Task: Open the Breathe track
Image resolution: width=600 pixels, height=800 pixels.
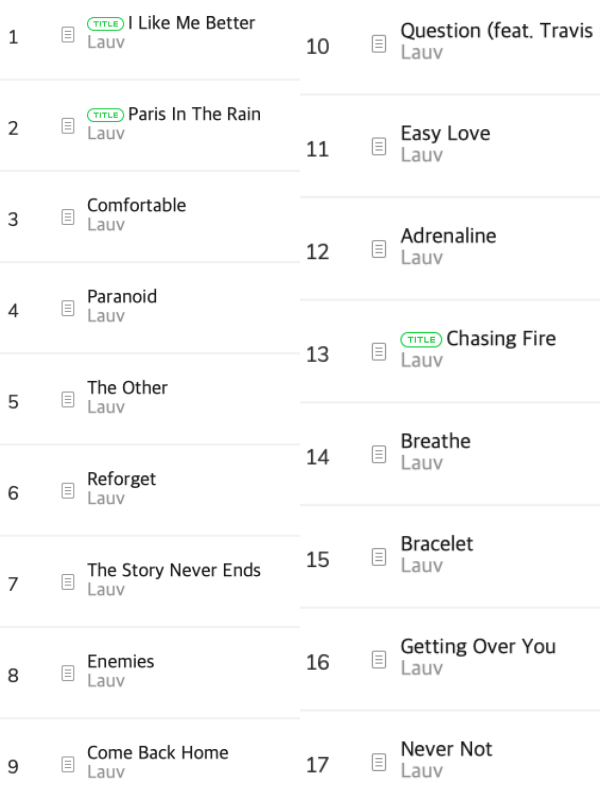Action: (x=435, y=441)
